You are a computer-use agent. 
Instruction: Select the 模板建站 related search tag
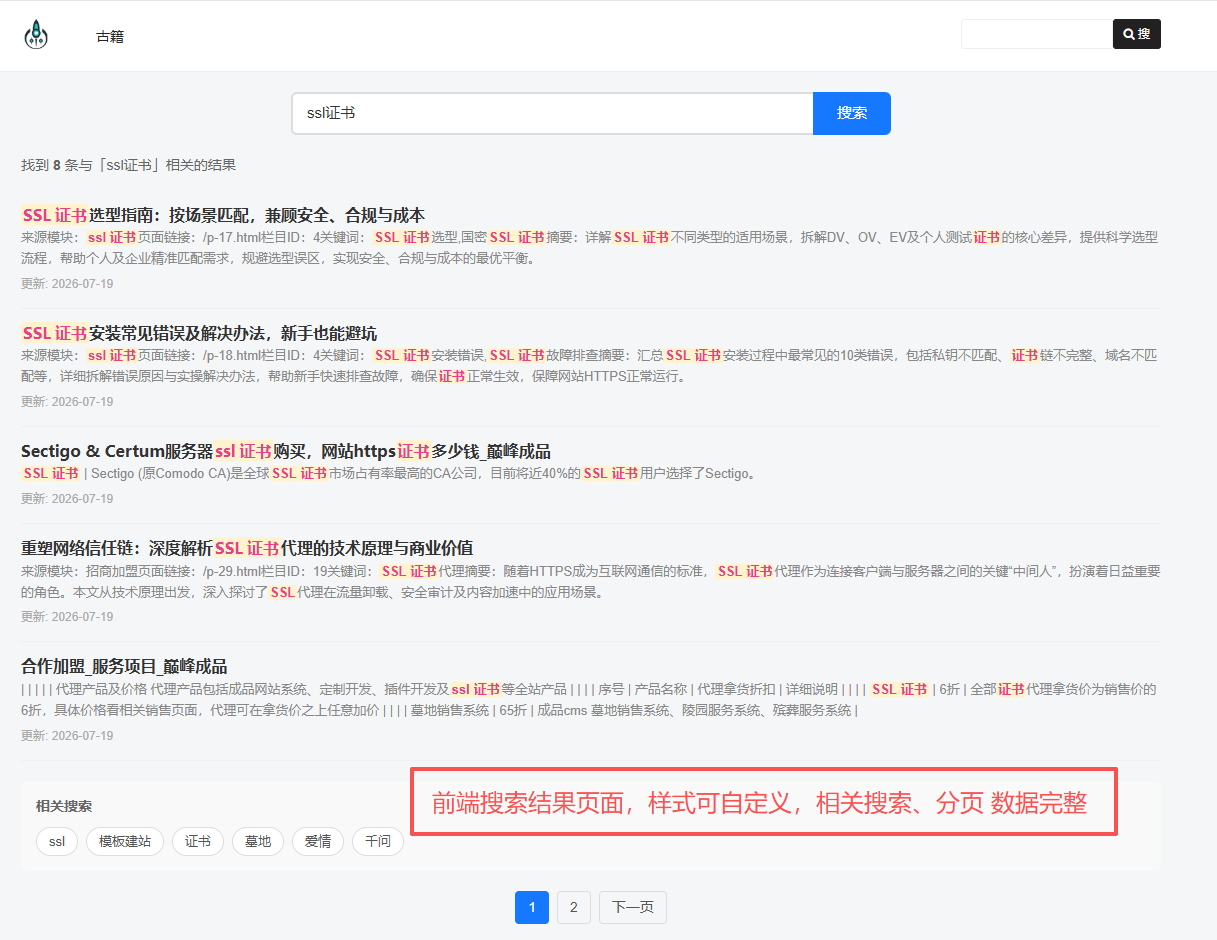pyautogui.click(x=125, y=842)
